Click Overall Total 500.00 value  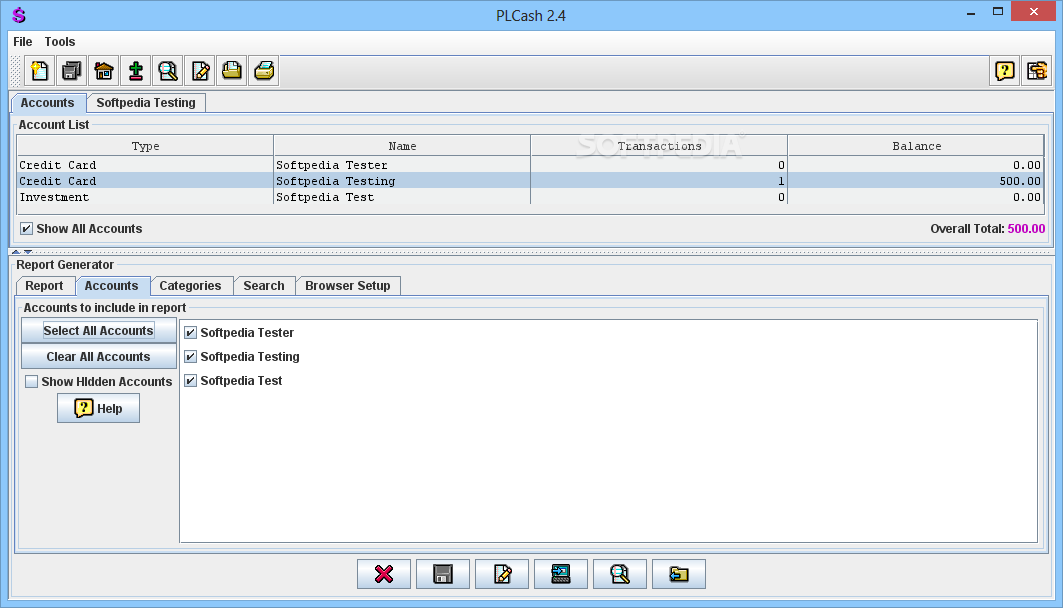point(1026,229)
